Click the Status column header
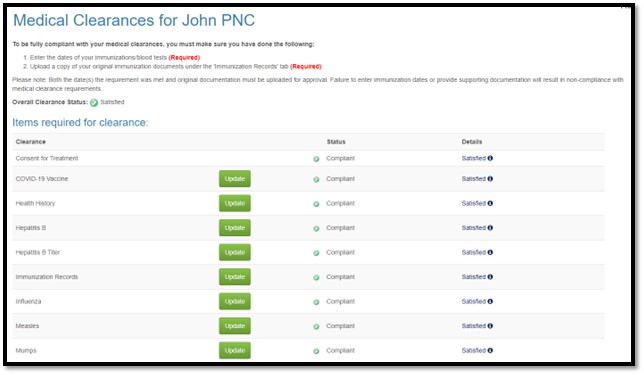The height and width of the screenshot is (375, 644). pos(336,142)
